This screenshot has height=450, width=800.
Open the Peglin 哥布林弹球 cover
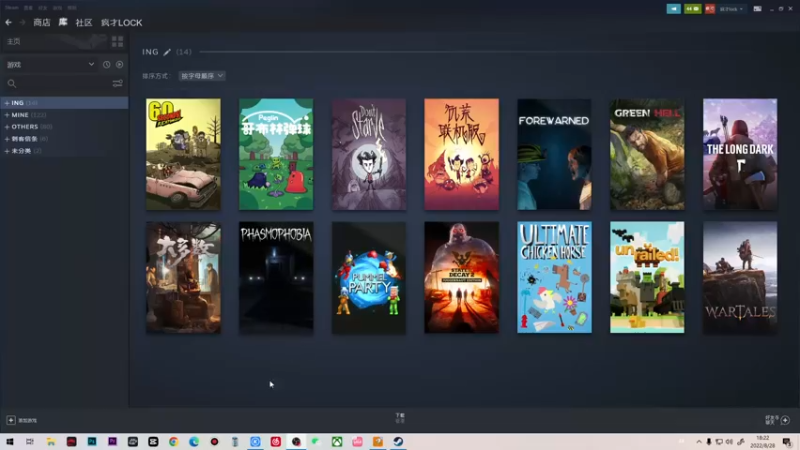point(276,154)
